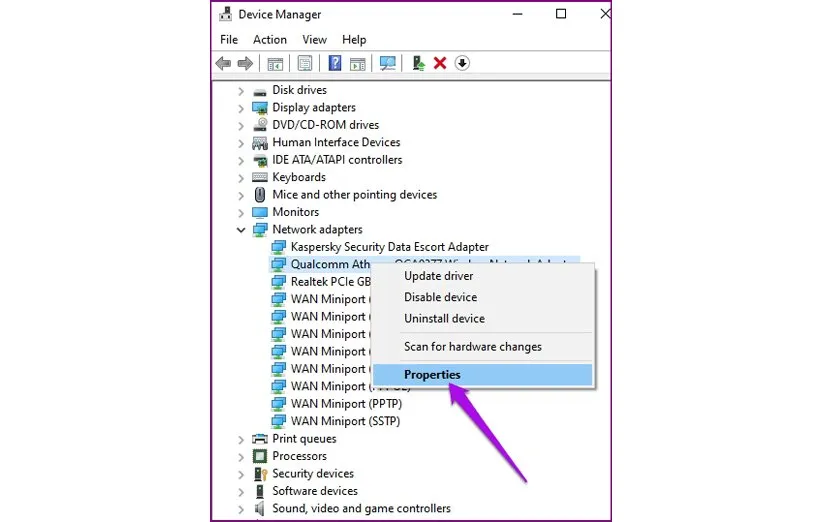The height and width of the screenshot is (522, 822).
Task: Expand the Sound, video and game controllers node
Action: click(x=241, y=509)
